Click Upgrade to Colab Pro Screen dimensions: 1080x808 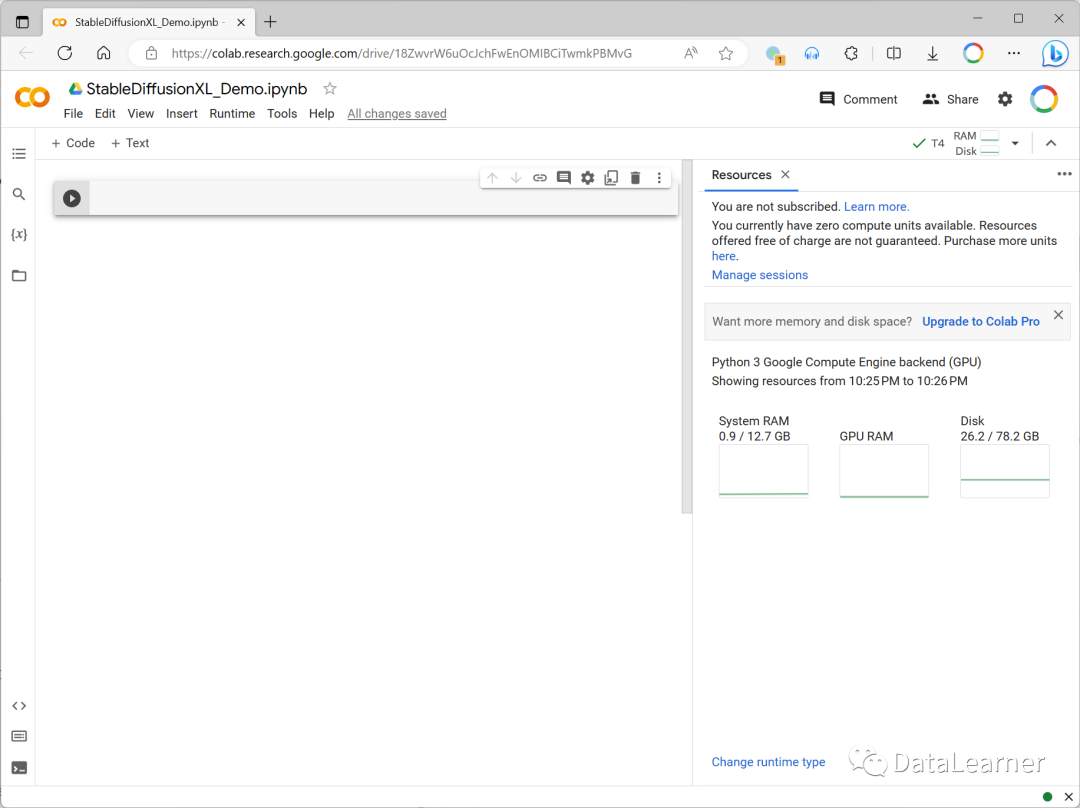click(x=981, y=322)
